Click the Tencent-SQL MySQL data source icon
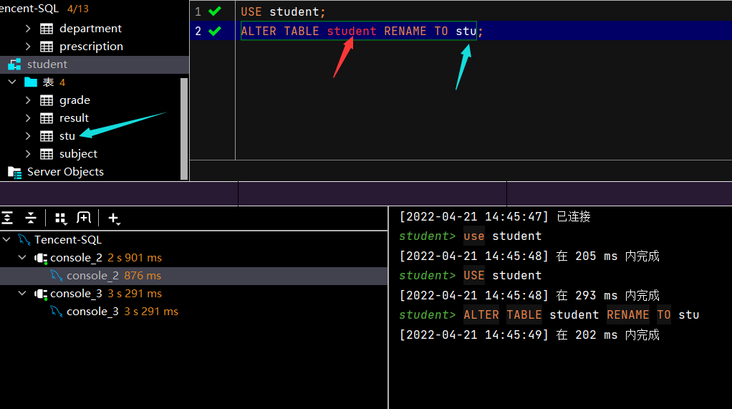Image resolution: width=732 pixels, height=409 pixels. coord(24,240)
